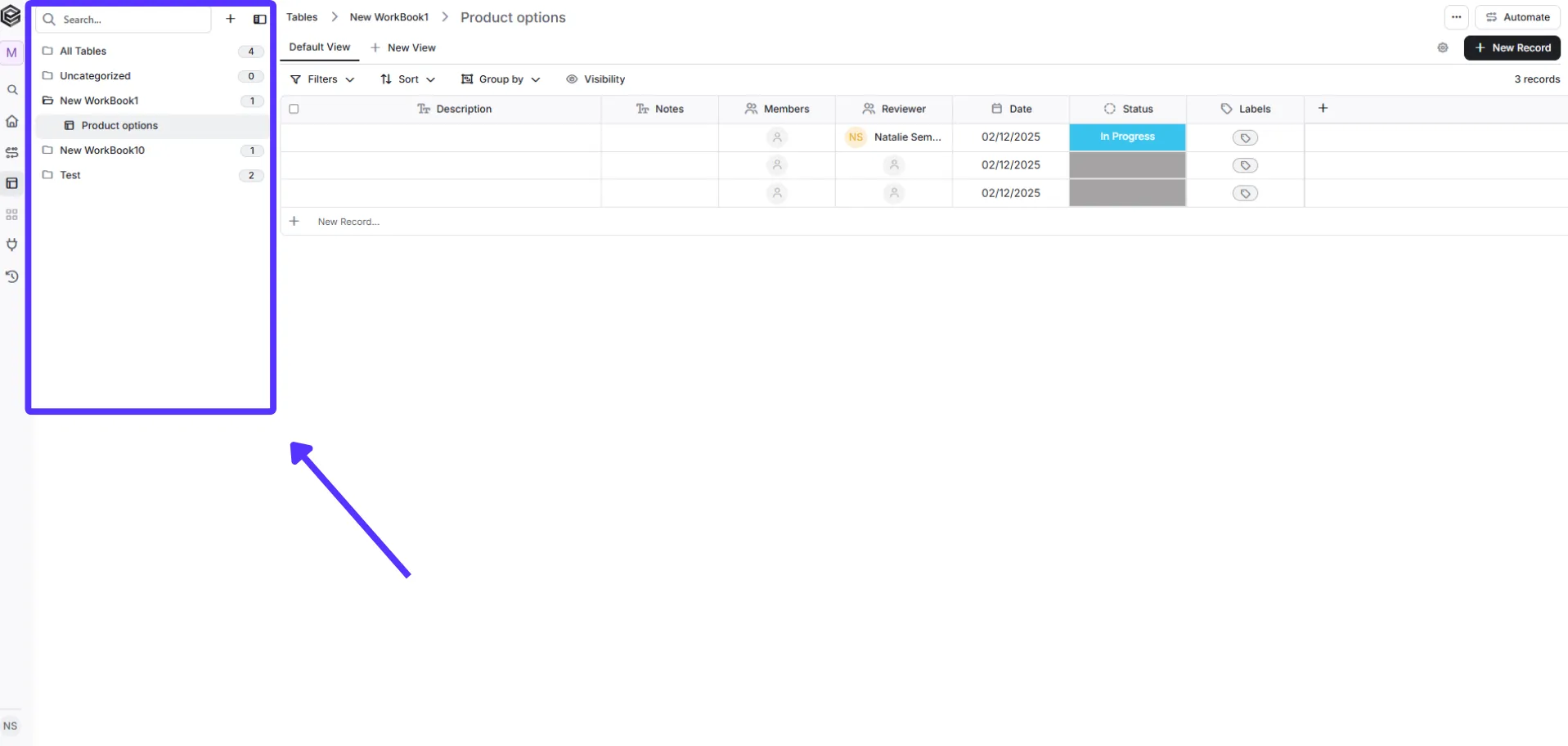Screen dimensions: 1568x746
Task: Expand Test folder
Action: [152, 175]
